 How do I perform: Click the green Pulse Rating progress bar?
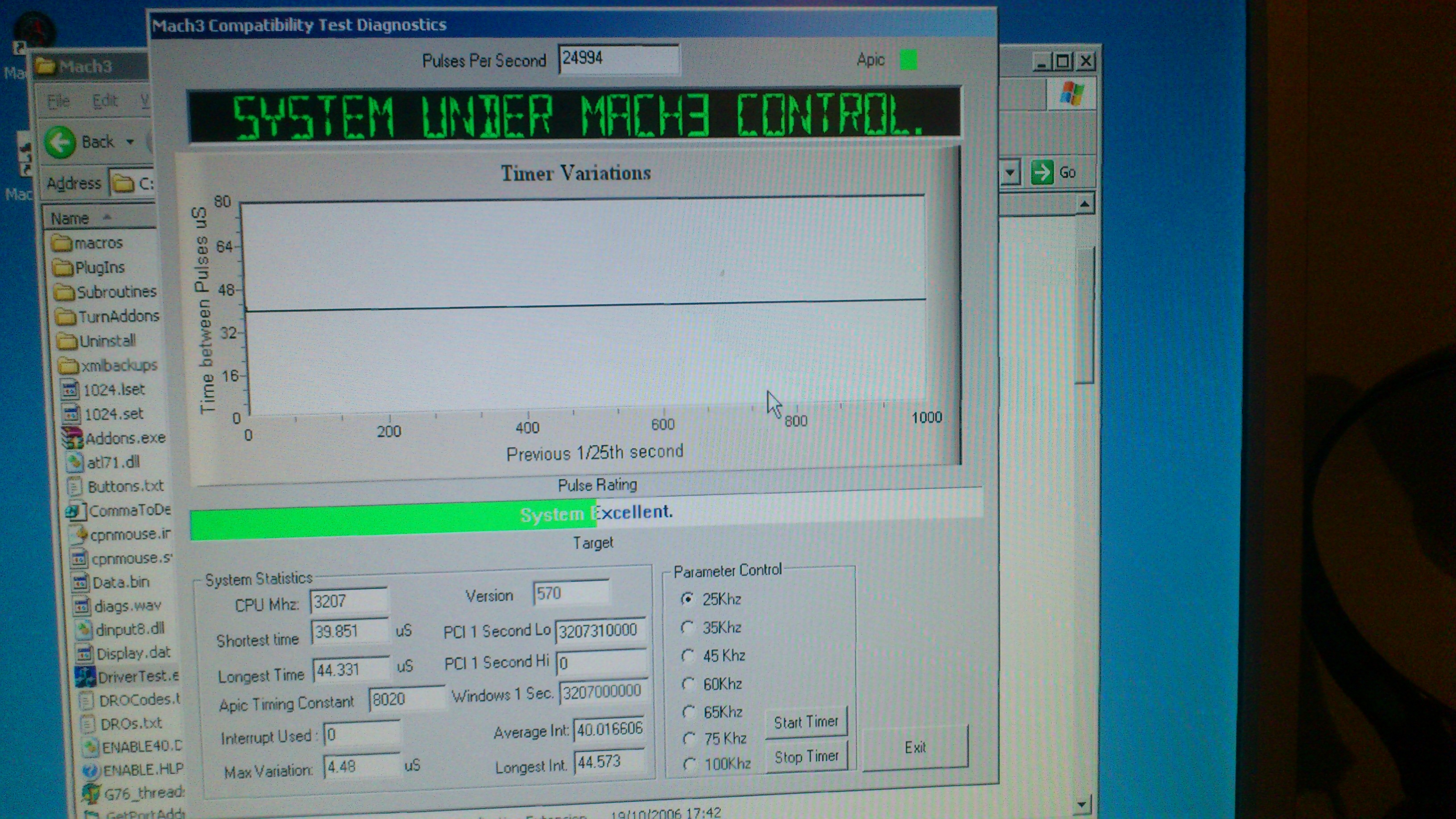tap(393, 520)
